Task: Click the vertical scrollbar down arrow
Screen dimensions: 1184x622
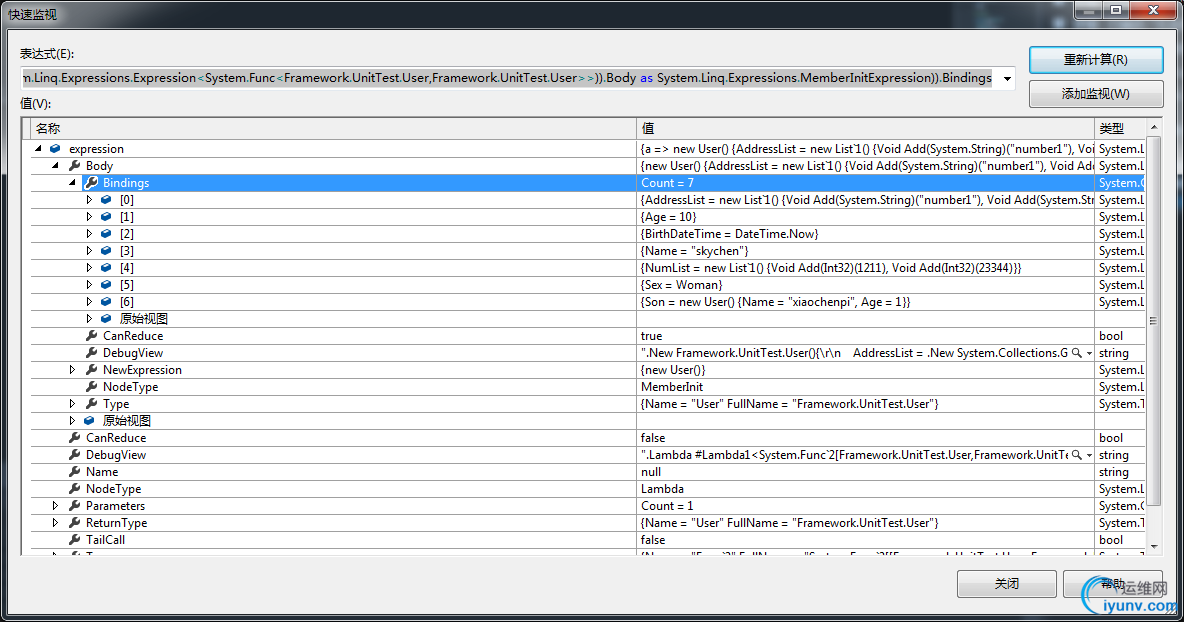Action: point(1154,546)
